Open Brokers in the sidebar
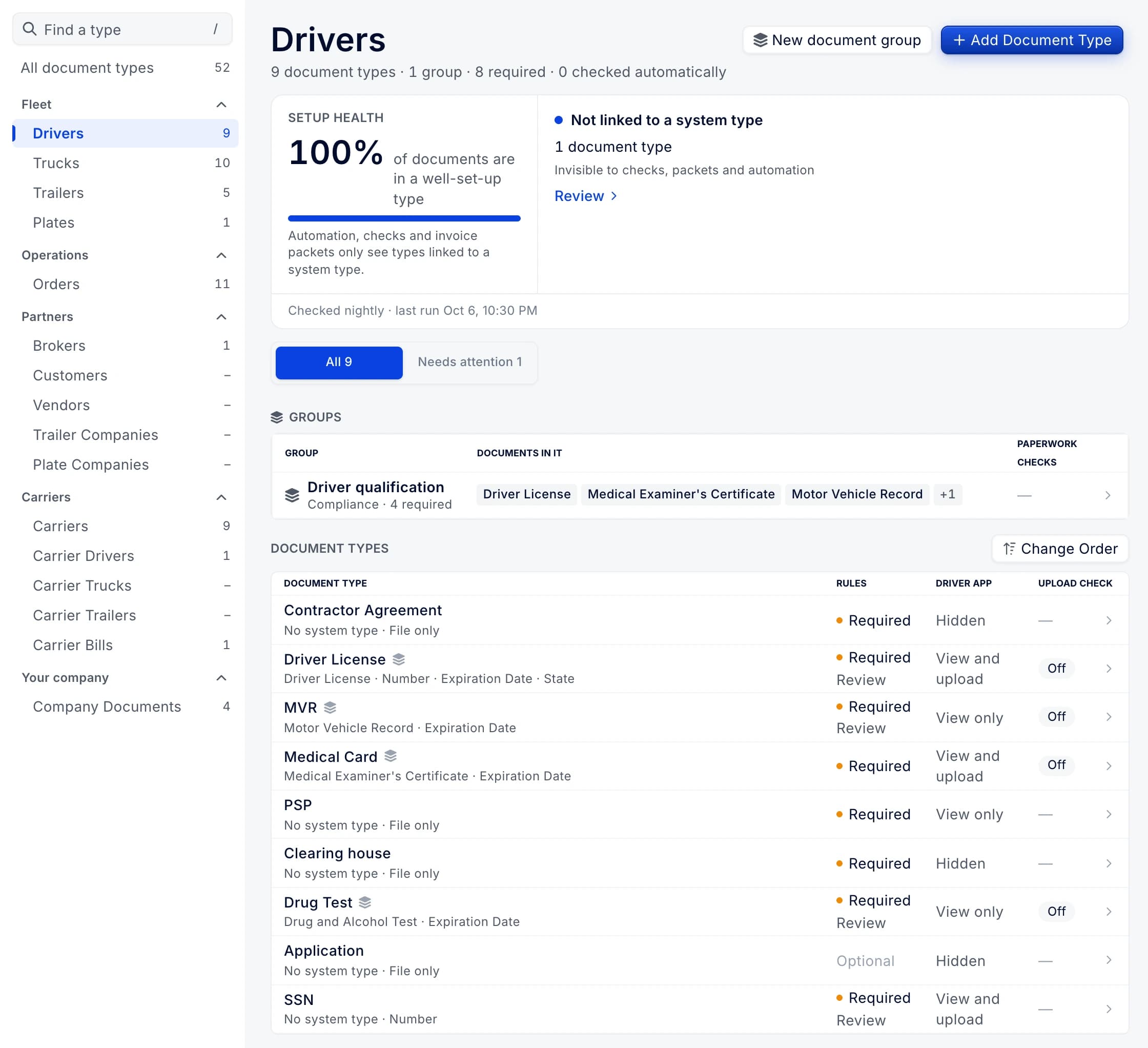Viewport: 1148px width, 1048px height. click(x=125, y=346)
